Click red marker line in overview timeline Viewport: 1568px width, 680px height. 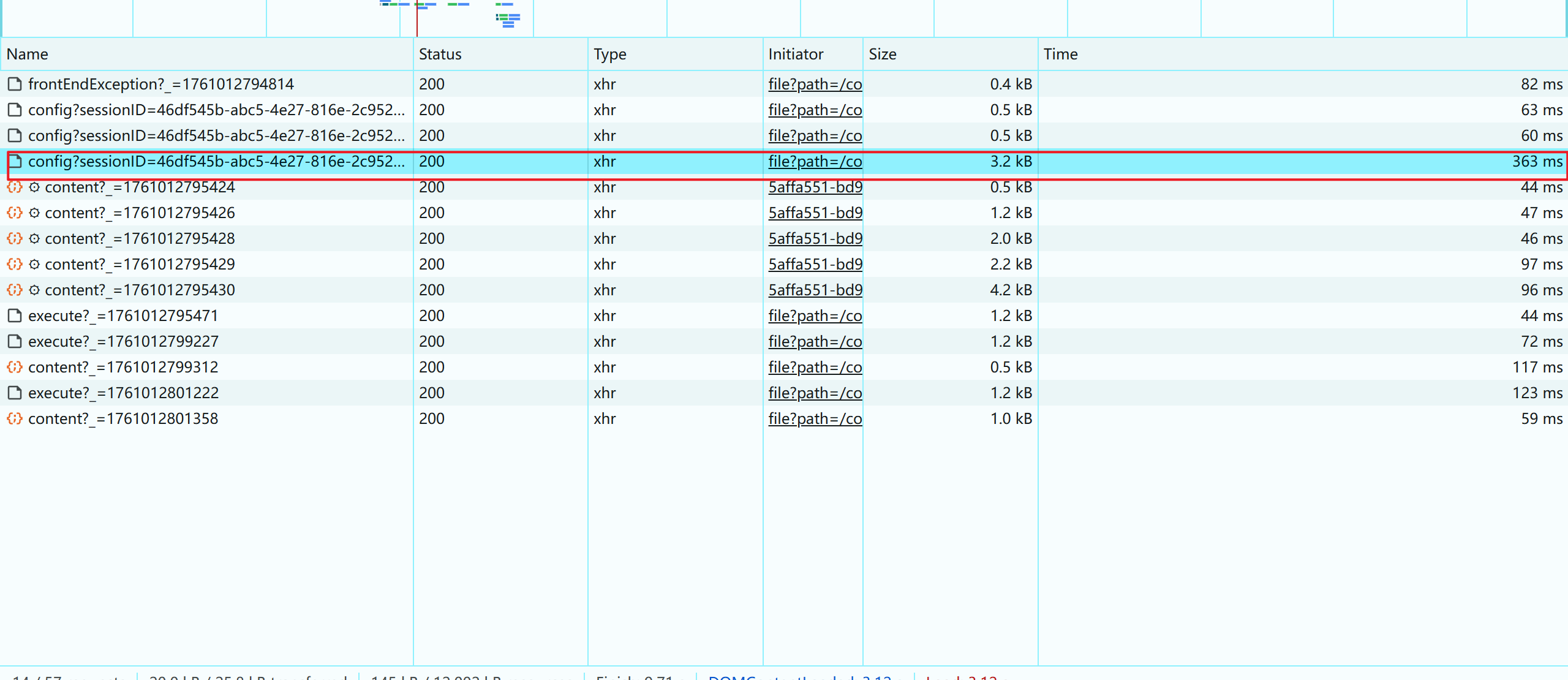coord(417,21)
